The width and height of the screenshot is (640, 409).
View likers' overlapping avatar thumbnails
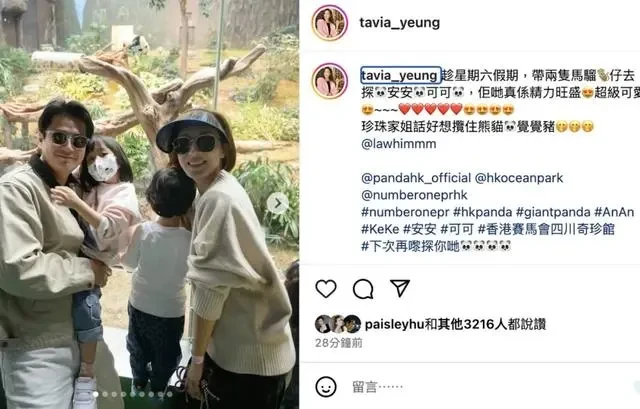pos(338,324)
